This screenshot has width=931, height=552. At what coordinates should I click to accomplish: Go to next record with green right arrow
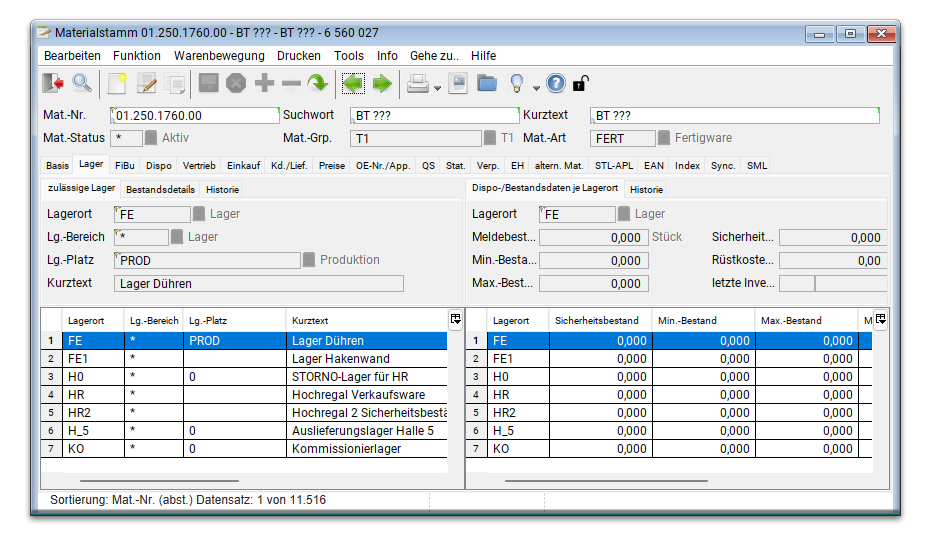(x=382, y=84)
